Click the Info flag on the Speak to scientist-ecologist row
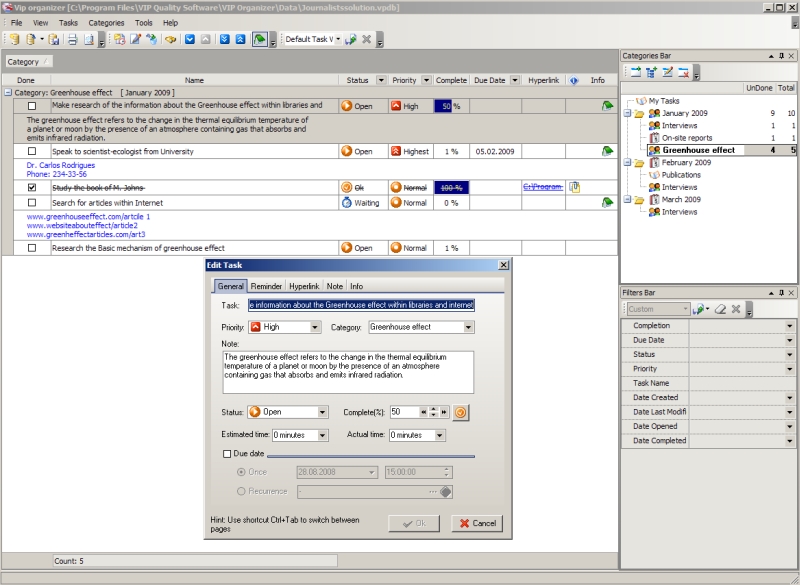 (607, 151)
